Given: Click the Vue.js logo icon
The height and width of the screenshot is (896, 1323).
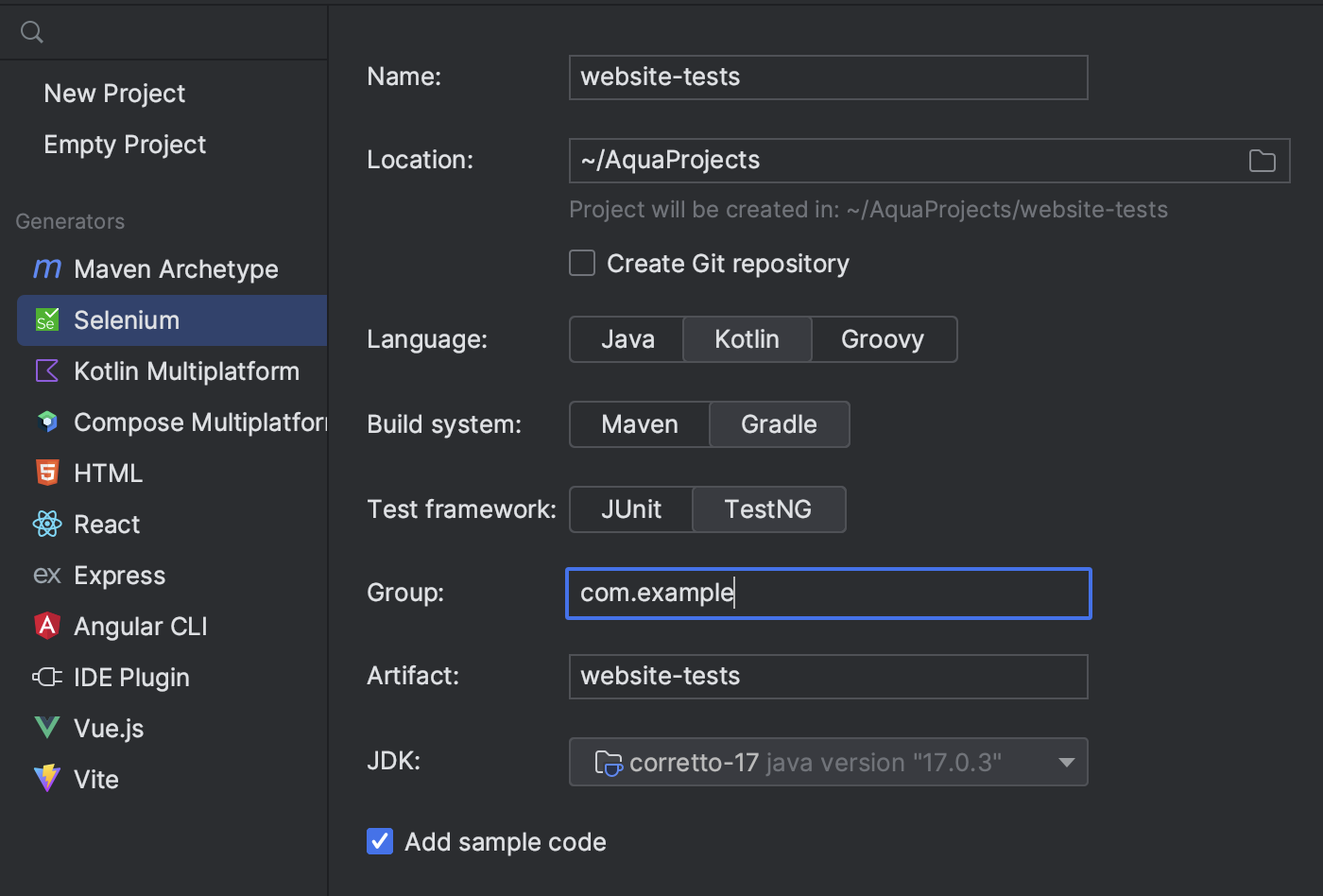Looking at the screenshot, I should pyautogui.click(x=47, y=728).
